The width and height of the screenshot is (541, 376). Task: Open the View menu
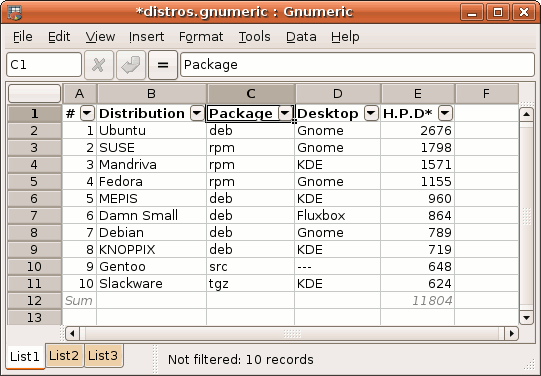coord(100,37)
